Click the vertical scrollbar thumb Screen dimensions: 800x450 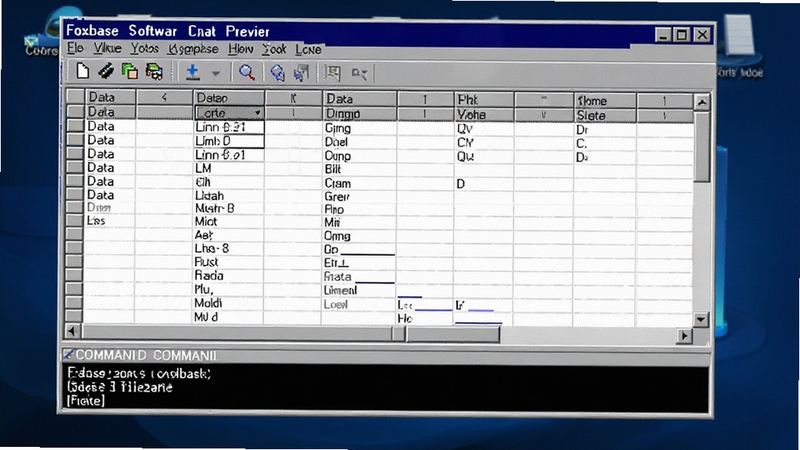click(702, 147)
